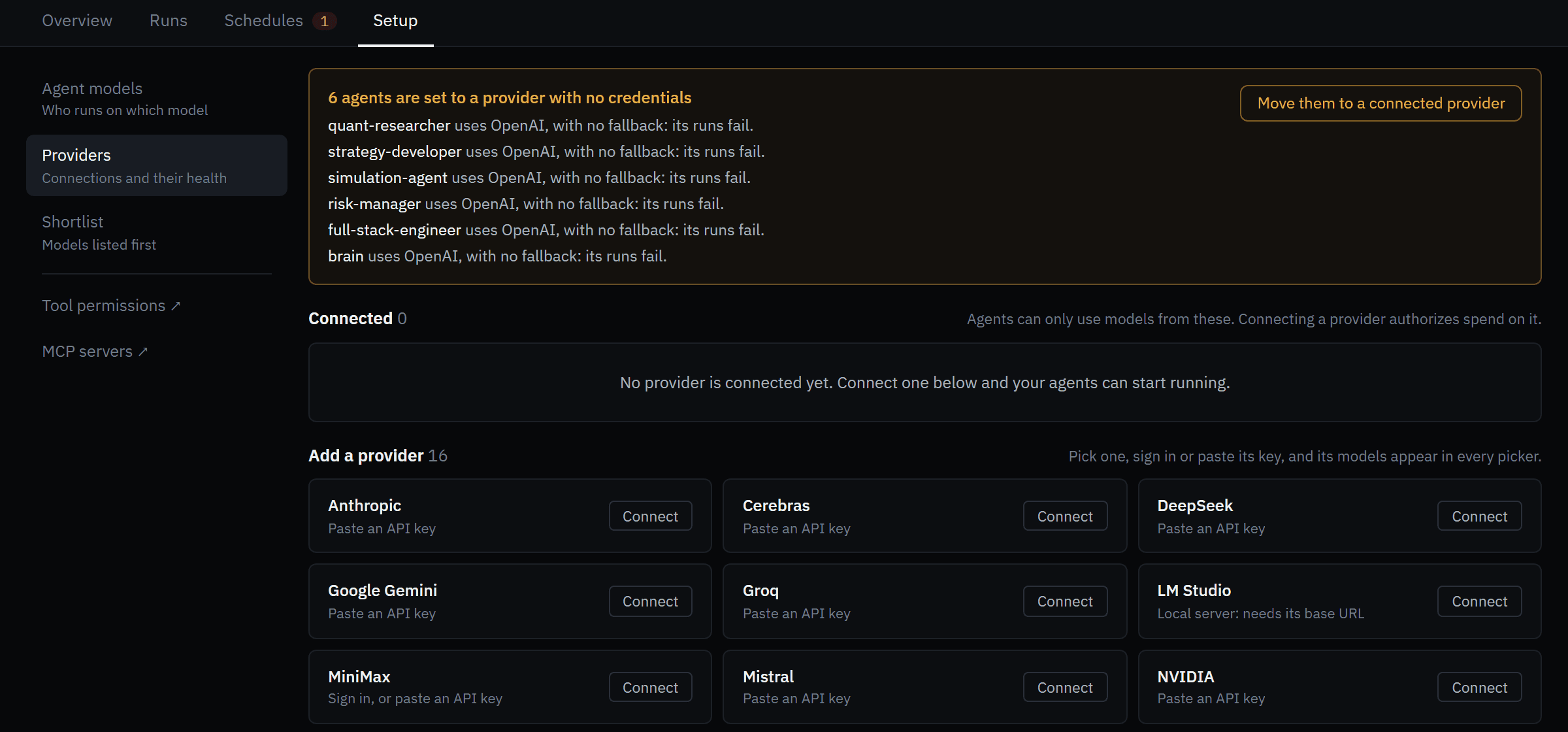This screenshot has height=732, width=1568.
Task: Open the Schedules tab
Action: coord(264,21)
